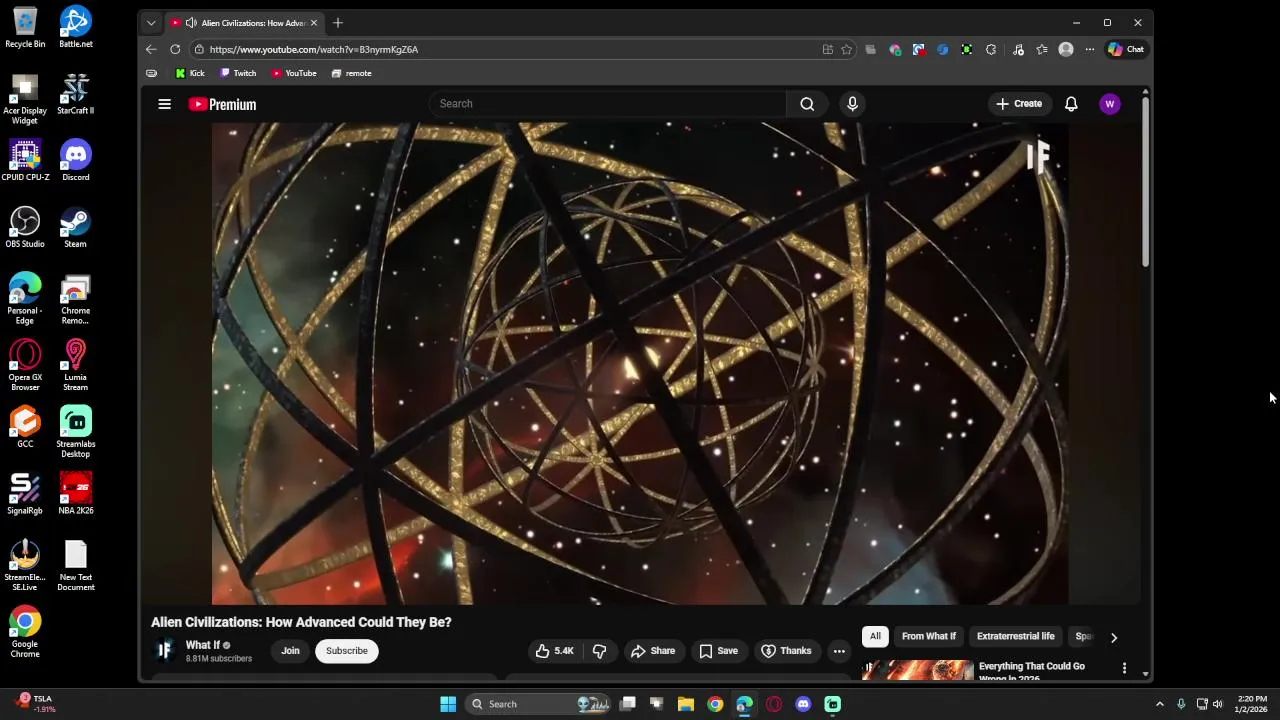1280x720 pixels.
Task: Click the YouTube search magnifier button
Action: (x=807, y=104)
